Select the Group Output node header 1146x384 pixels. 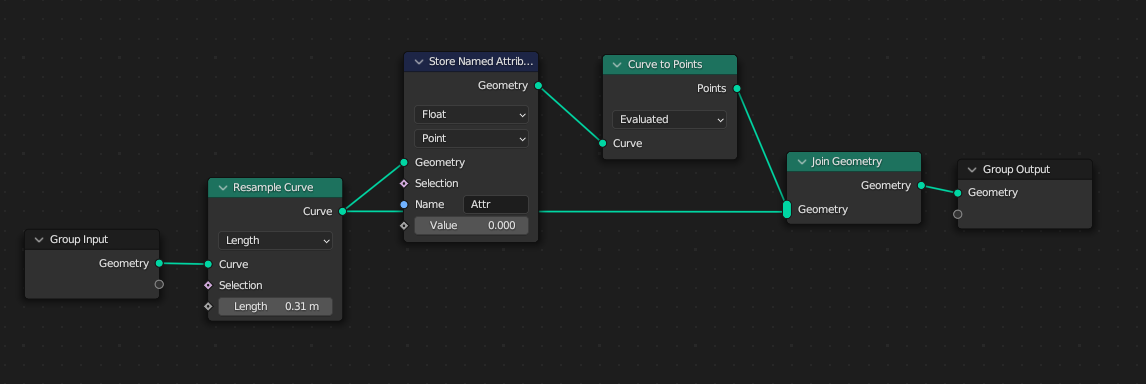point(1025,170)
